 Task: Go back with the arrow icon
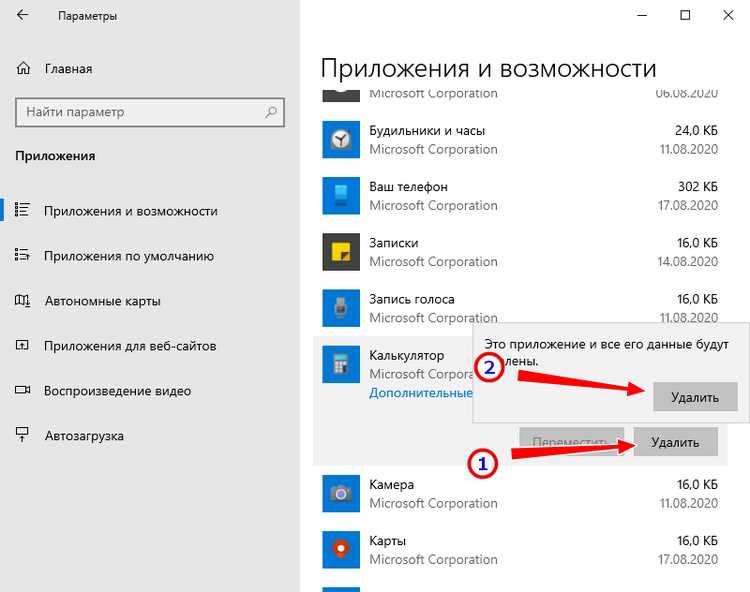22,15
